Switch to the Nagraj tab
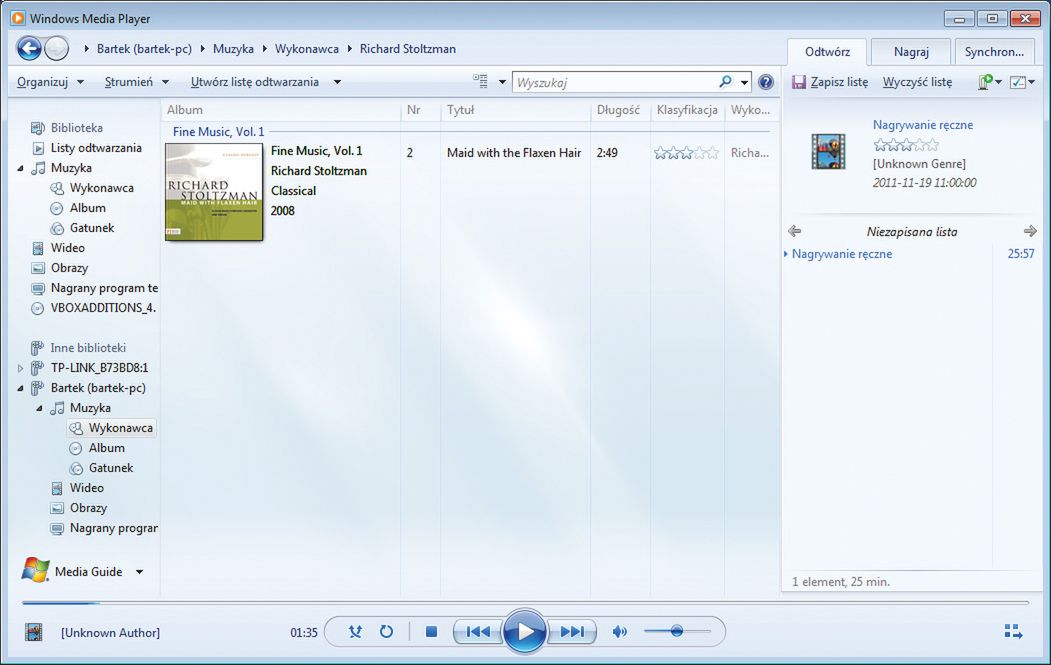Screen dimensions: 1051x665 point(911,52)
